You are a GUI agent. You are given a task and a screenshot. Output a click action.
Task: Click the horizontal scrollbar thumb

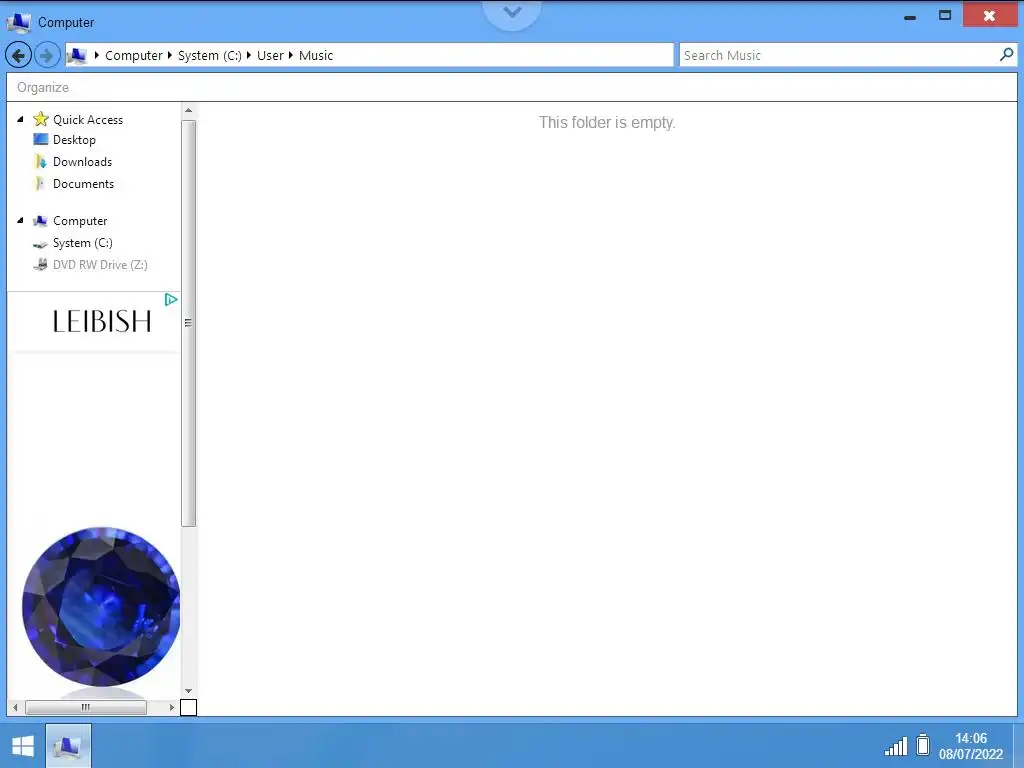(86, 707)
